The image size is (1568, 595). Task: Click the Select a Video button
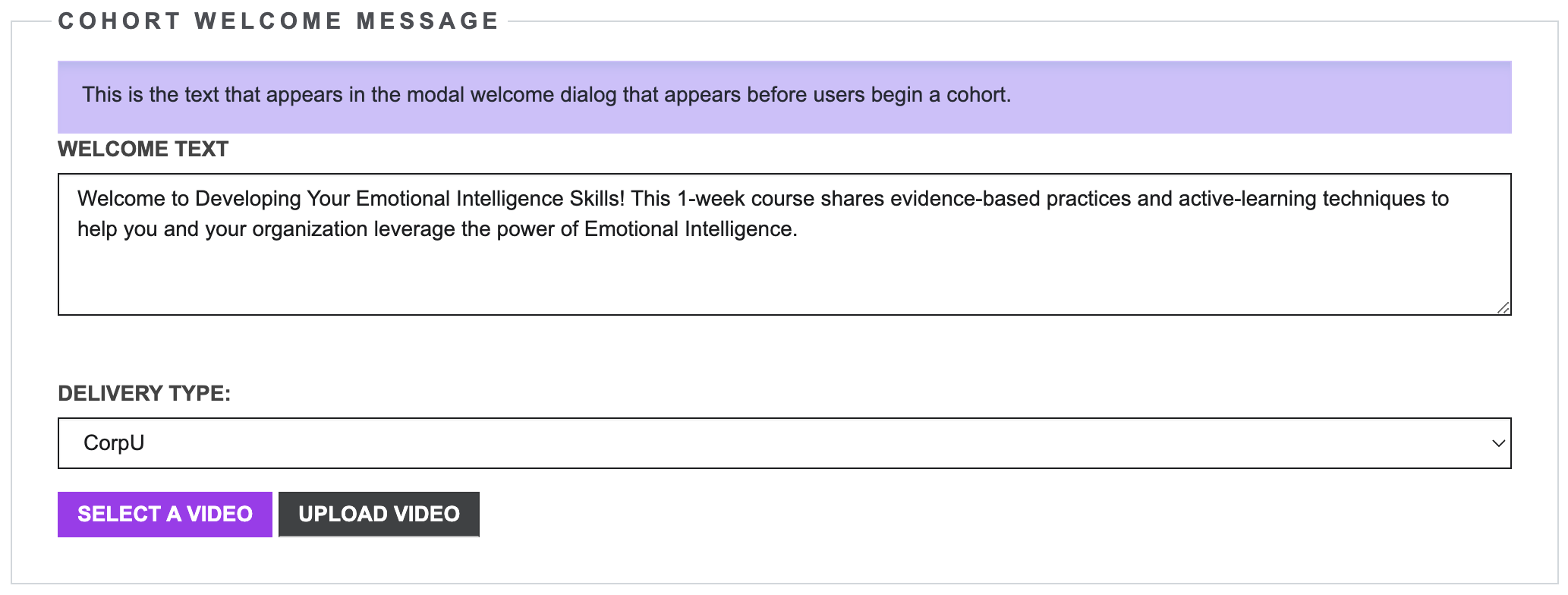point(165,515)
